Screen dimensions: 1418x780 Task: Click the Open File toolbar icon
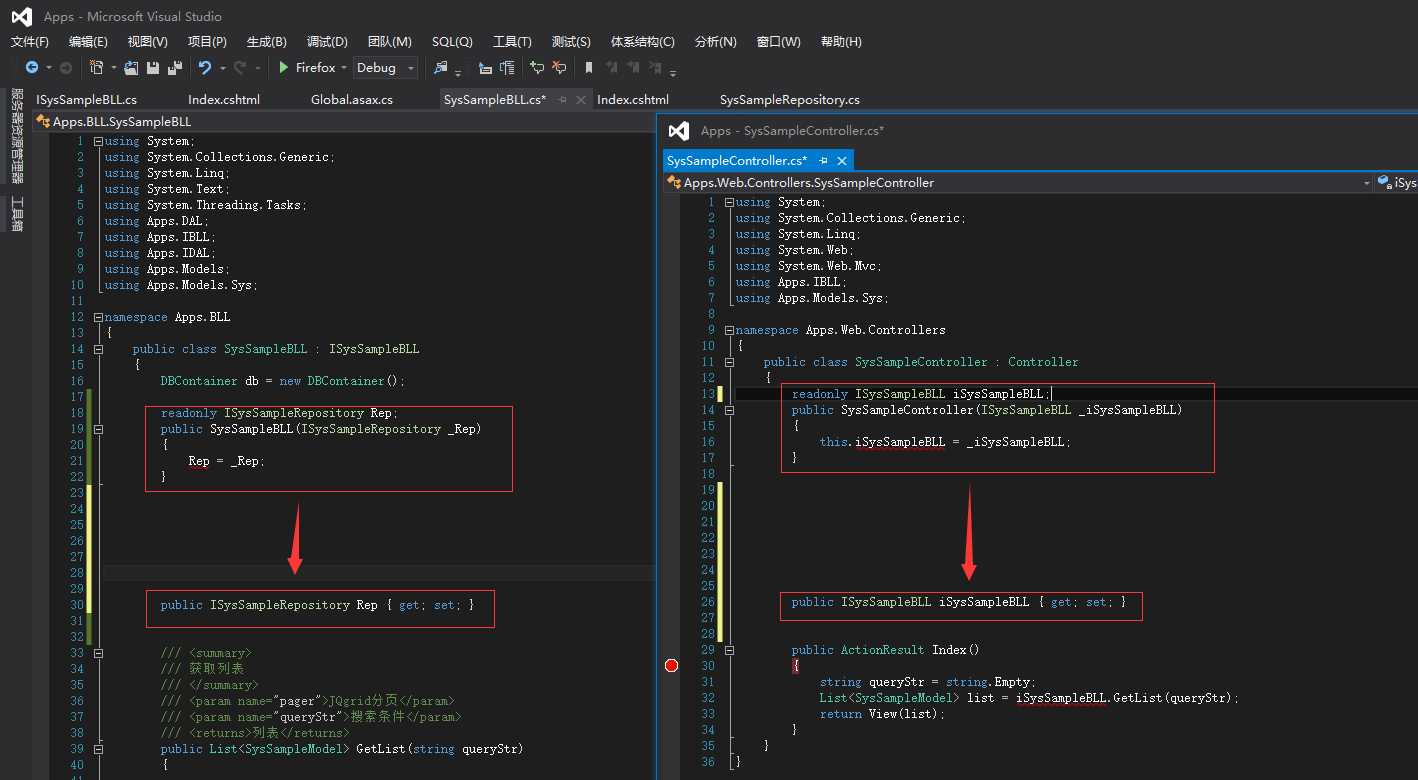tap(131, 68)
